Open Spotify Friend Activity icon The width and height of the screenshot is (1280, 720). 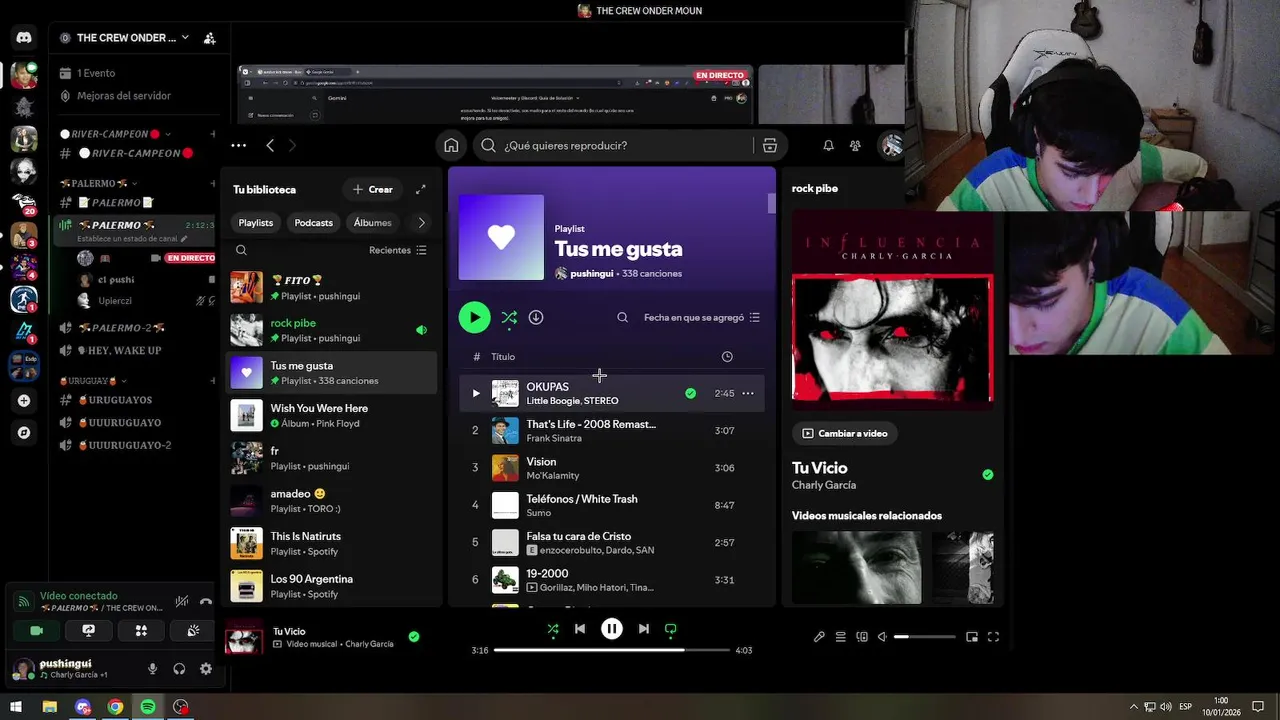click(855, 145)
